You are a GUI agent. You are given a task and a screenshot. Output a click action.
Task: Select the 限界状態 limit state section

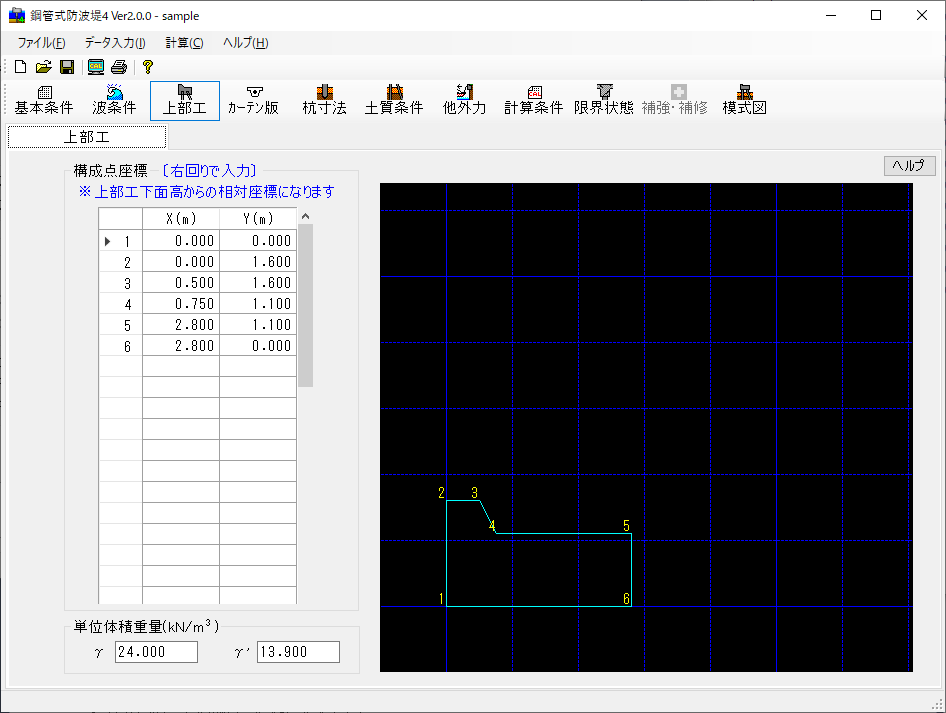604,101
